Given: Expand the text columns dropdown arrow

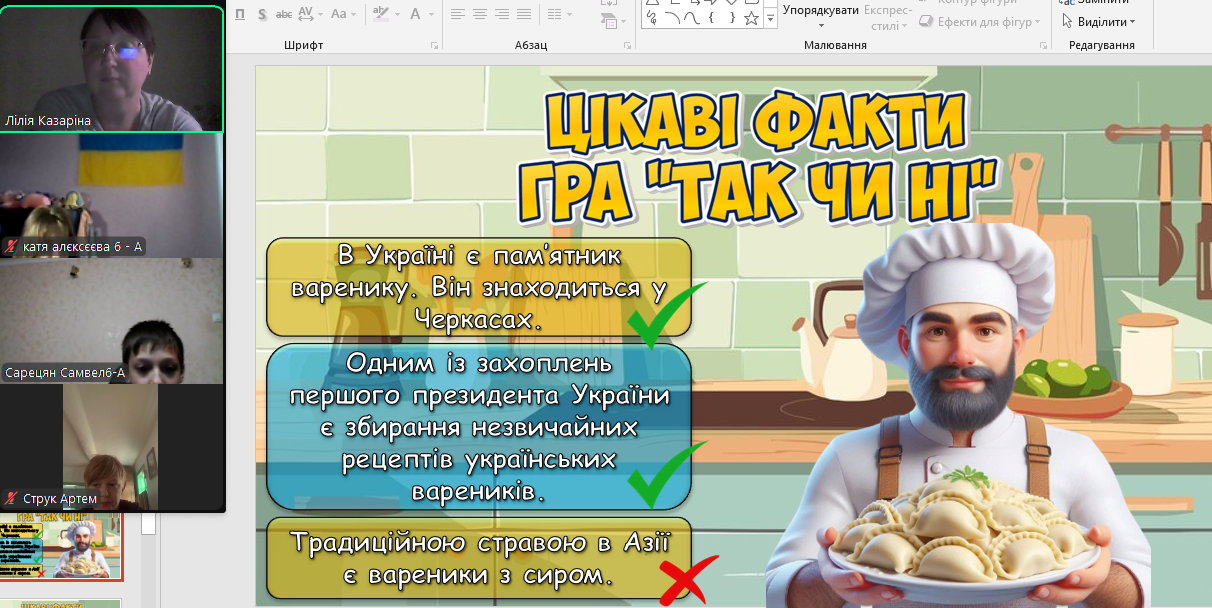Looking at the screenshot, I should point(569,14).
